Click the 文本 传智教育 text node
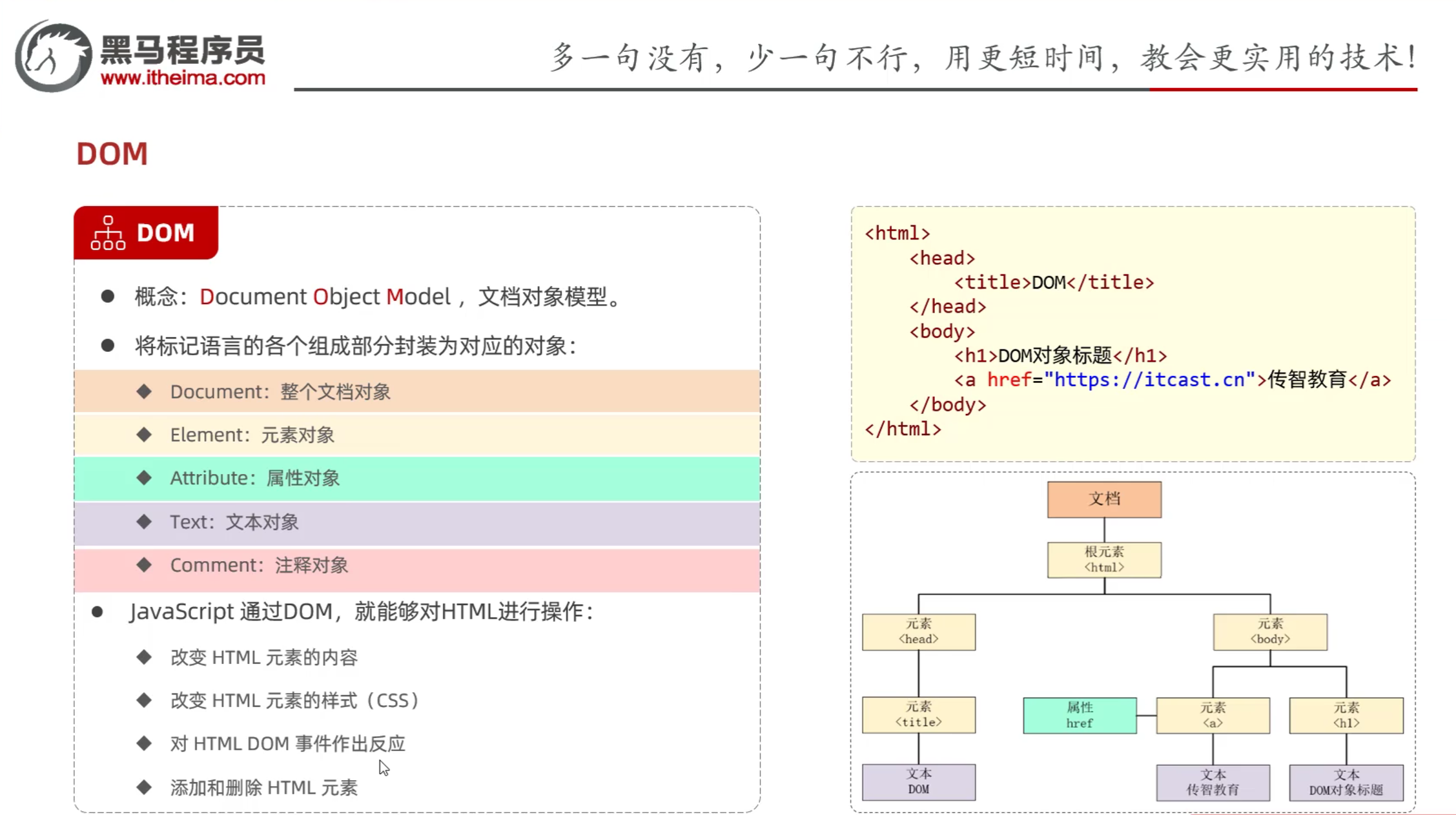Image resolution: width=1456 pixels, height=815 pixels. [x=1213, y=782]
